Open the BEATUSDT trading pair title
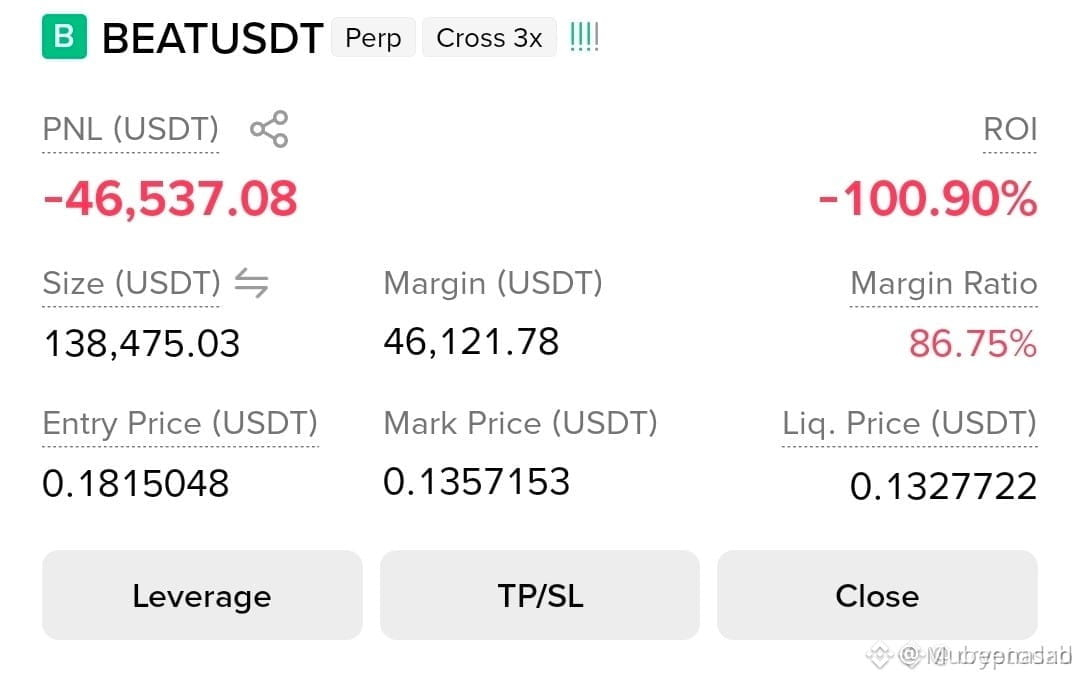This screenshot has width=1080, height=680. [213, 38]
